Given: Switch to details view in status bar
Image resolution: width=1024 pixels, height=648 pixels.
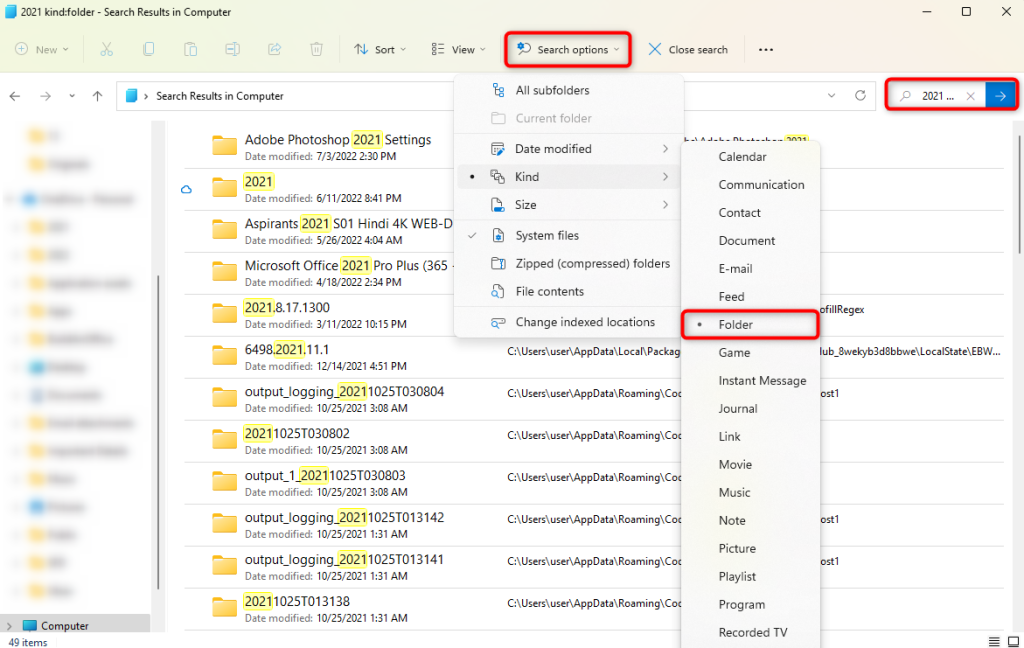Looking at the screenshot, I should coord(994,641).
